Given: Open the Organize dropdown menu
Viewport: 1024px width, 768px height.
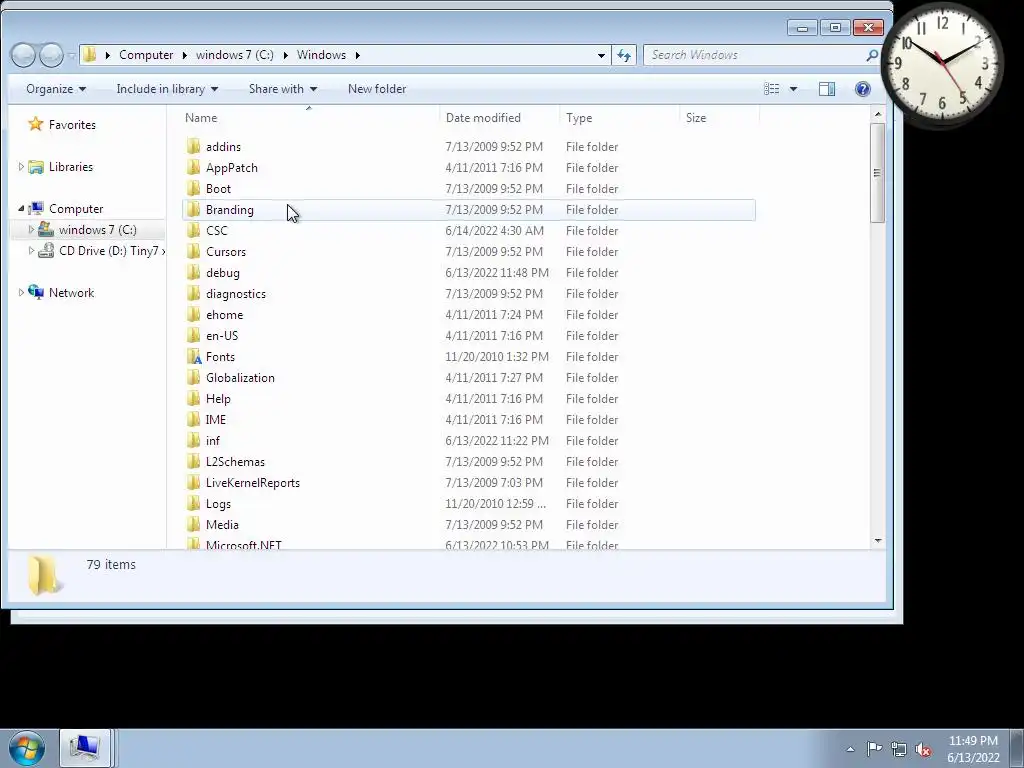Looking at the screenshot, I should [x=56, y=89].
